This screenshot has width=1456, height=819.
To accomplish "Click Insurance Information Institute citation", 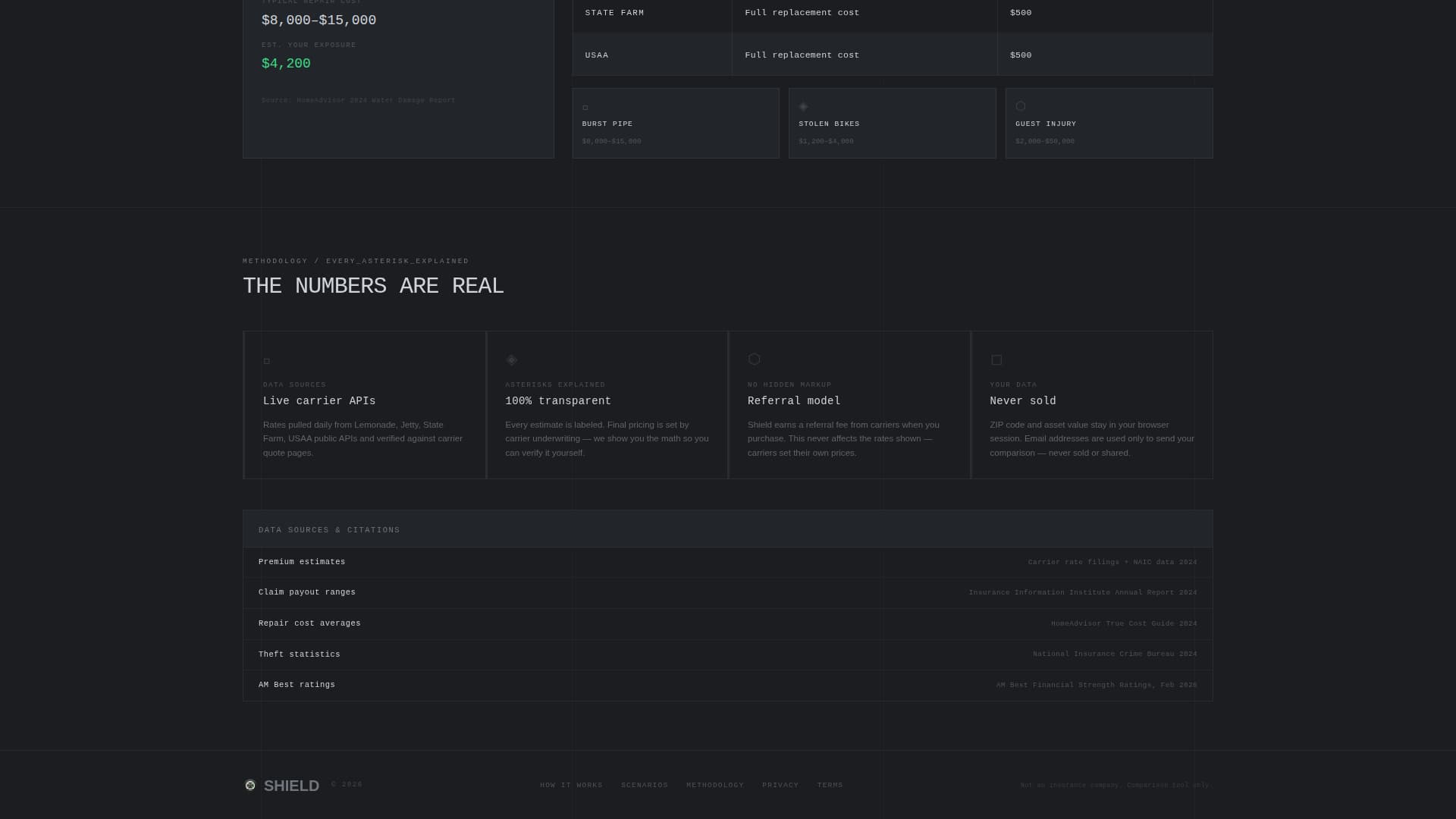I will coord(1083,593).
